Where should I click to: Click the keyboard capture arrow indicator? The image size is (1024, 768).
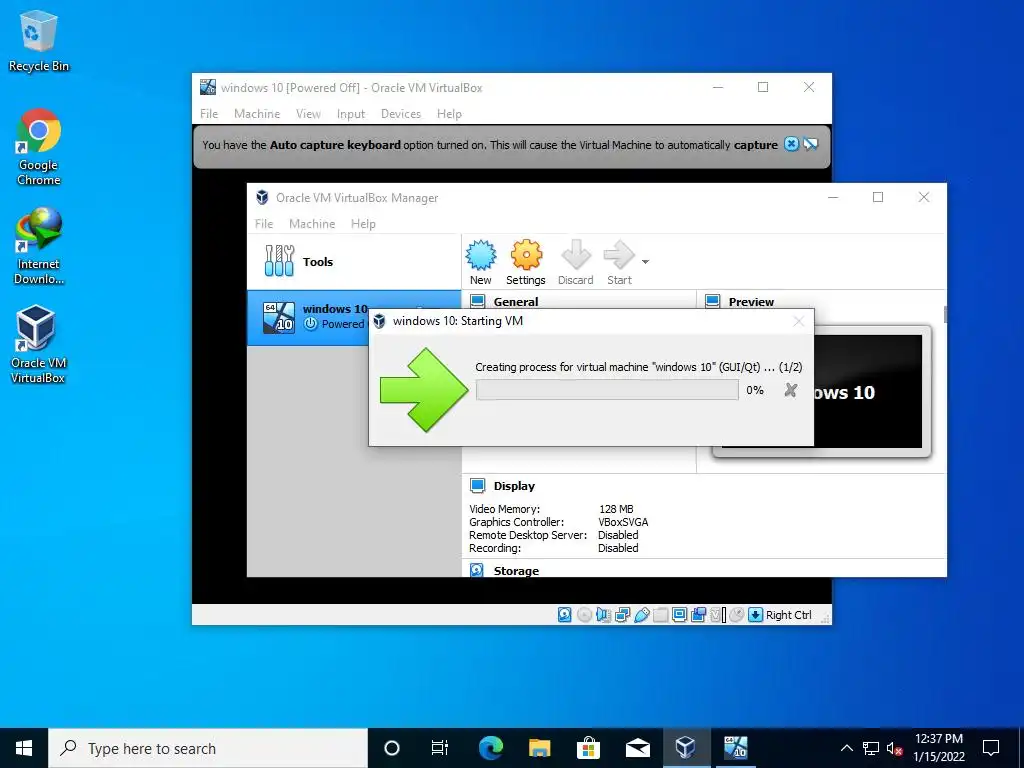click(x=756, y=615)
